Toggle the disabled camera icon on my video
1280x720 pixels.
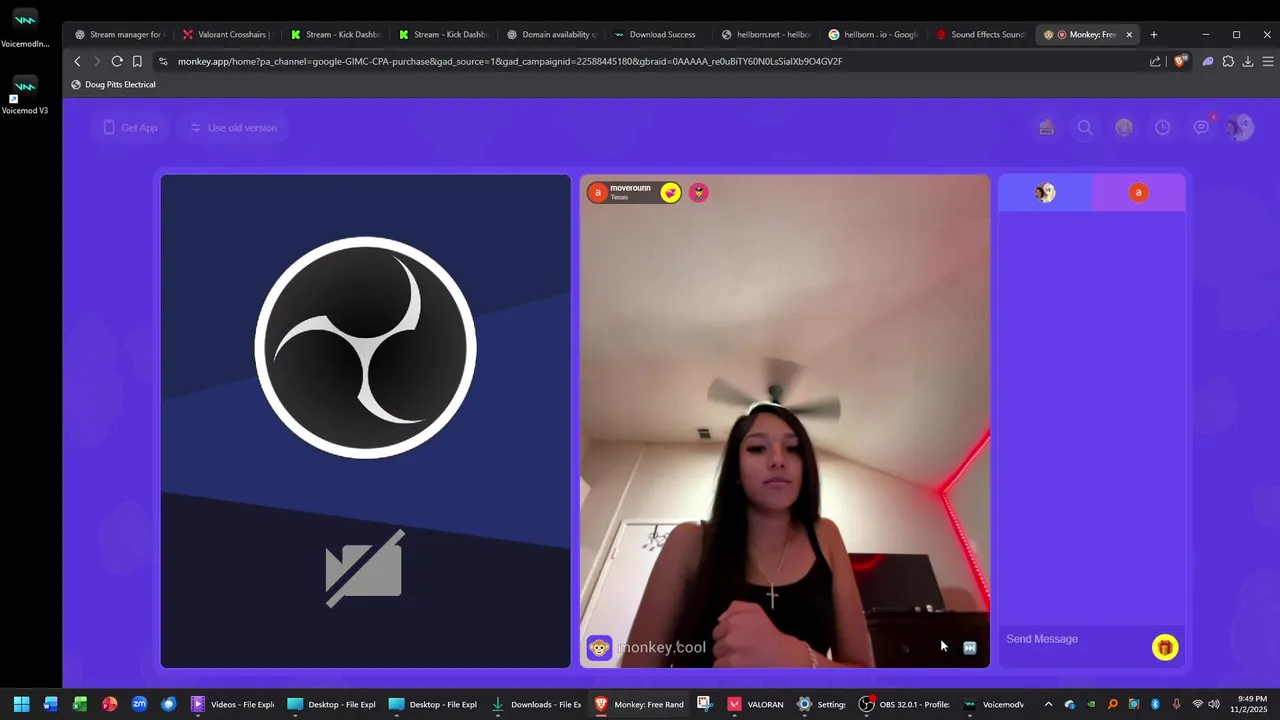click(364, 569)
